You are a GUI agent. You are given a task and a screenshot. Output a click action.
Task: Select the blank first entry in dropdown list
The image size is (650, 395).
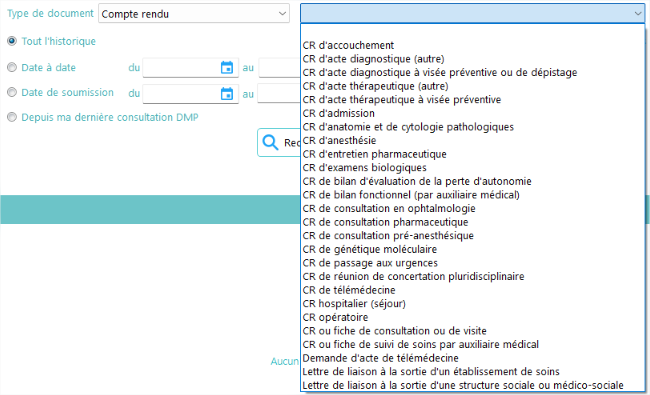473,32
